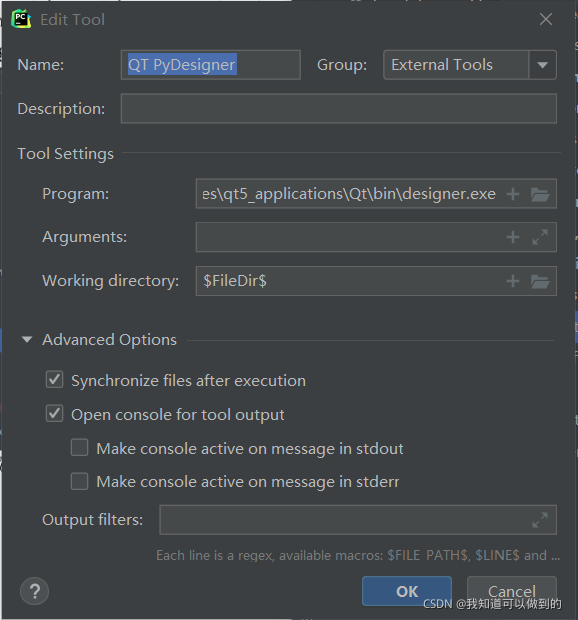
Task: Uncheck Open console for tool output
Action: (54, 414)
